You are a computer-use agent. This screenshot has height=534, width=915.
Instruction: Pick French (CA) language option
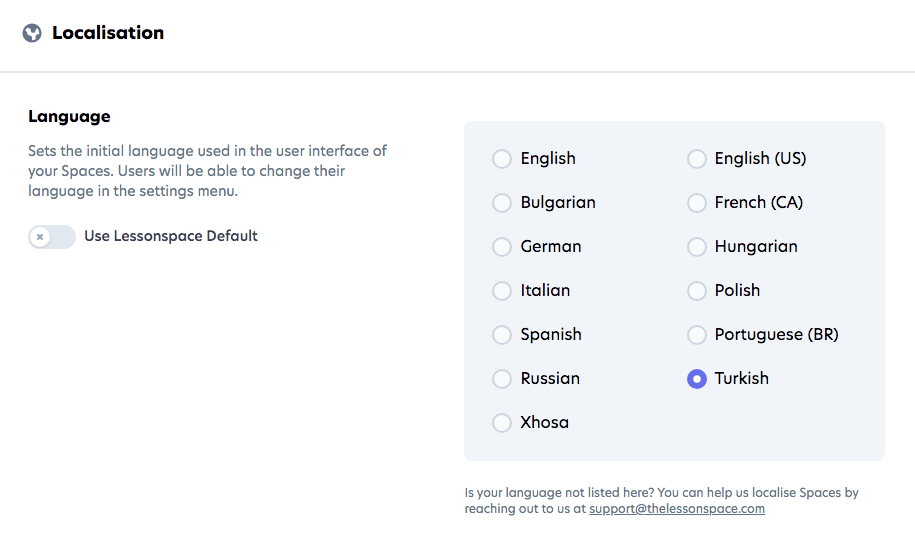click(x=697, y=203)
